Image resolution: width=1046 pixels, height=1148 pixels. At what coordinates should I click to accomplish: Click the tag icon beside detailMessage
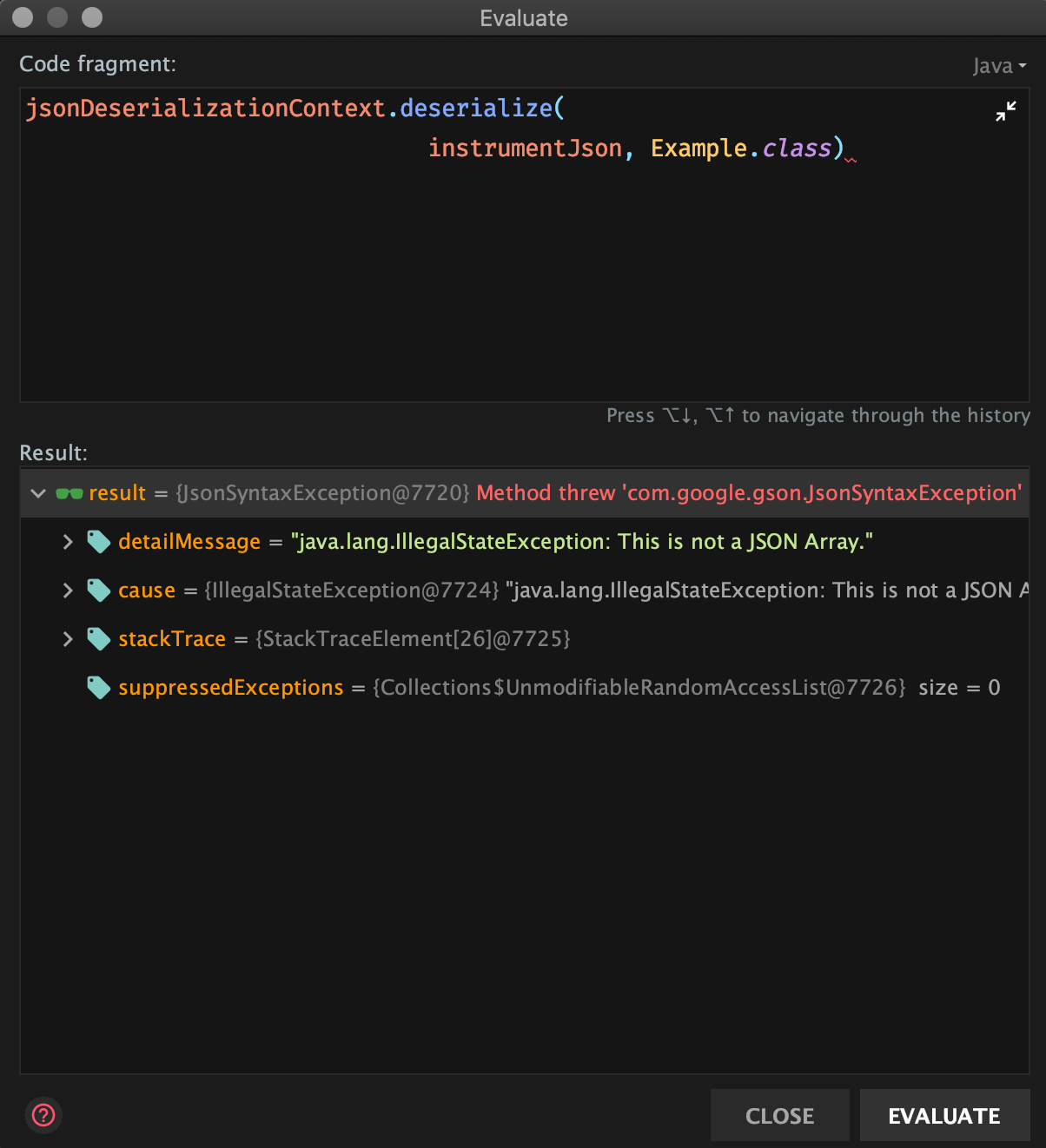click(x=99, y=542)
